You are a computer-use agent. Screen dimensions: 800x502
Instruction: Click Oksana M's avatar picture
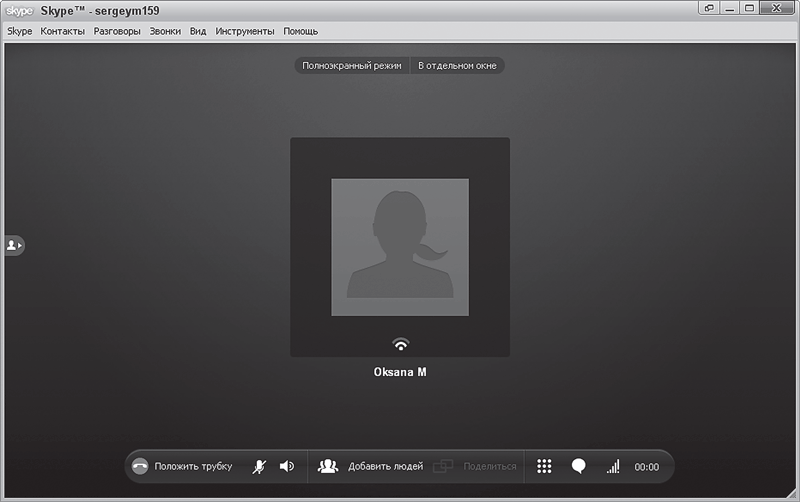click(x=400, y=247)
